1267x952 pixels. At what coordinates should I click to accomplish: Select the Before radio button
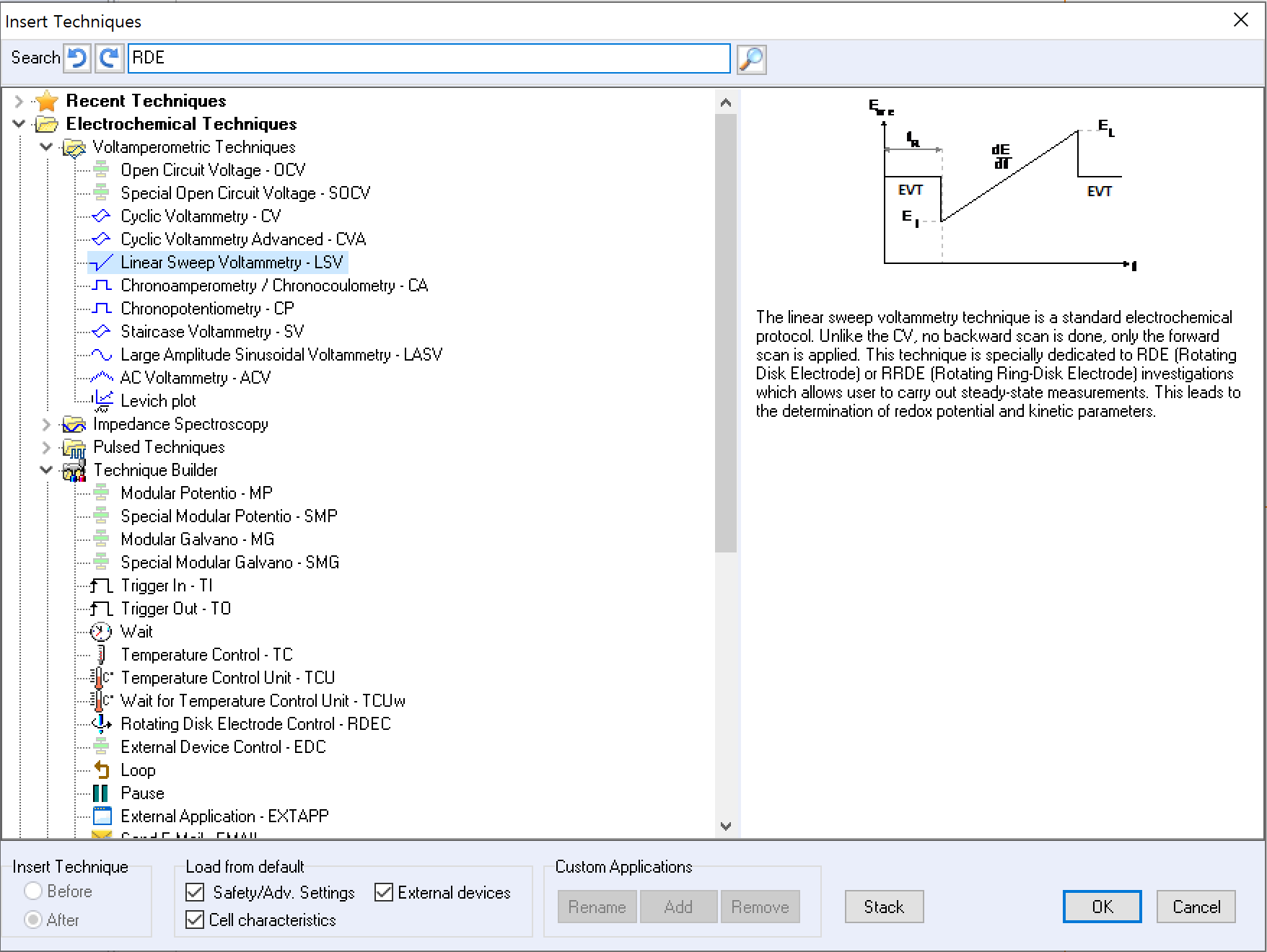[33, 891]
